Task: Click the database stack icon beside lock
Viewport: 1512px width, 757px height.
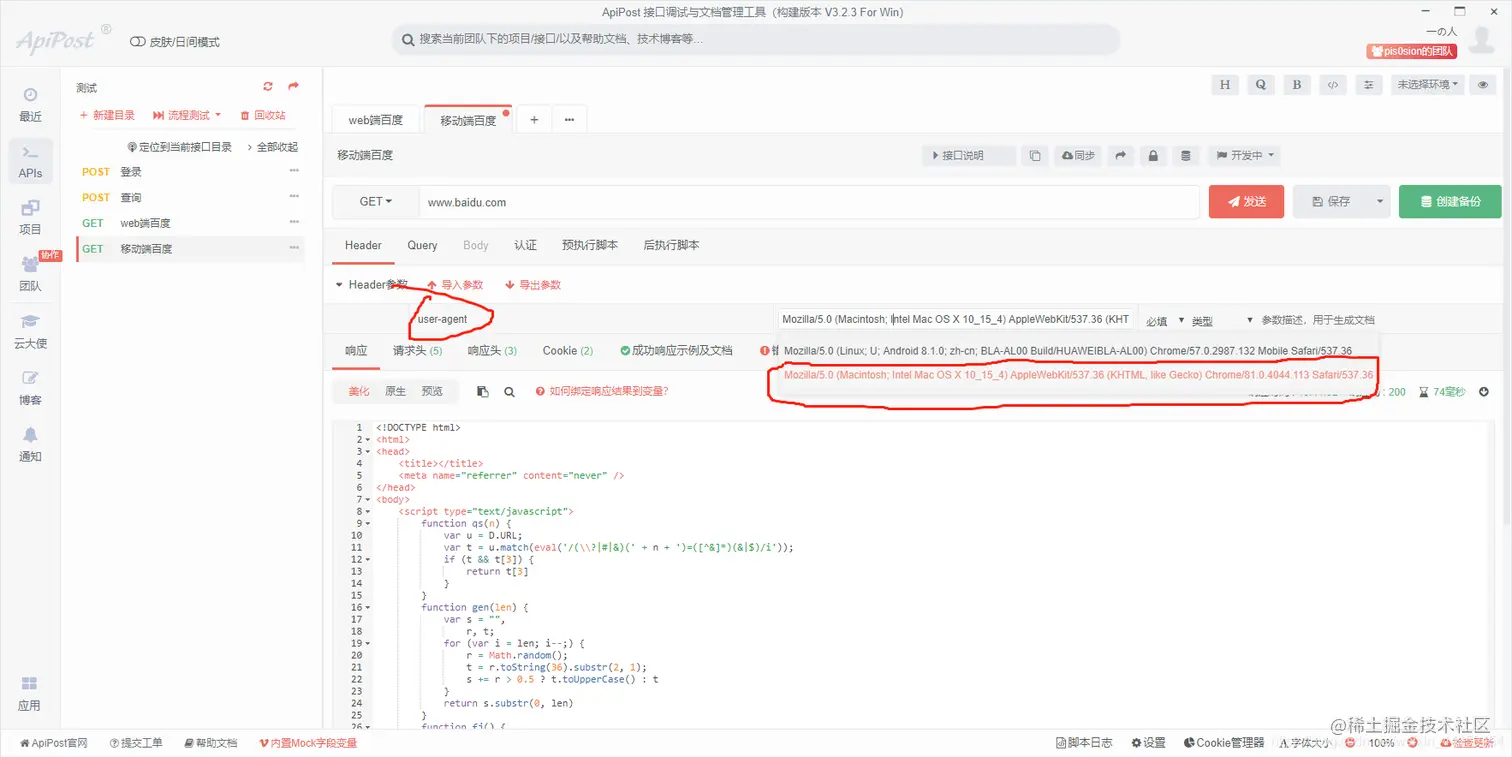Action: (x=1187, y=156)
